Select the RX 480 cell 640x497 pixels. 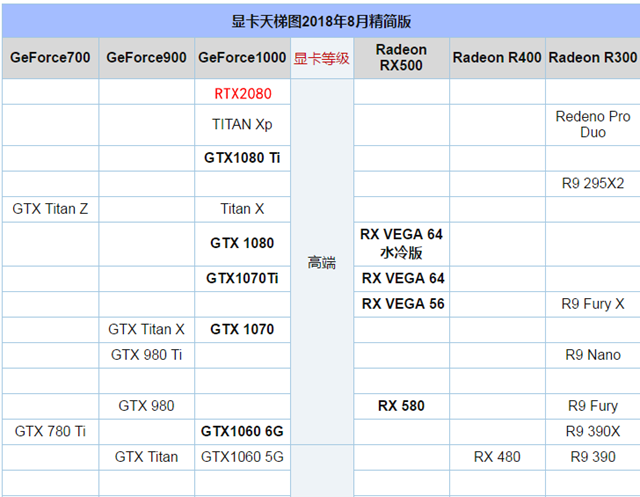(497, 457)
